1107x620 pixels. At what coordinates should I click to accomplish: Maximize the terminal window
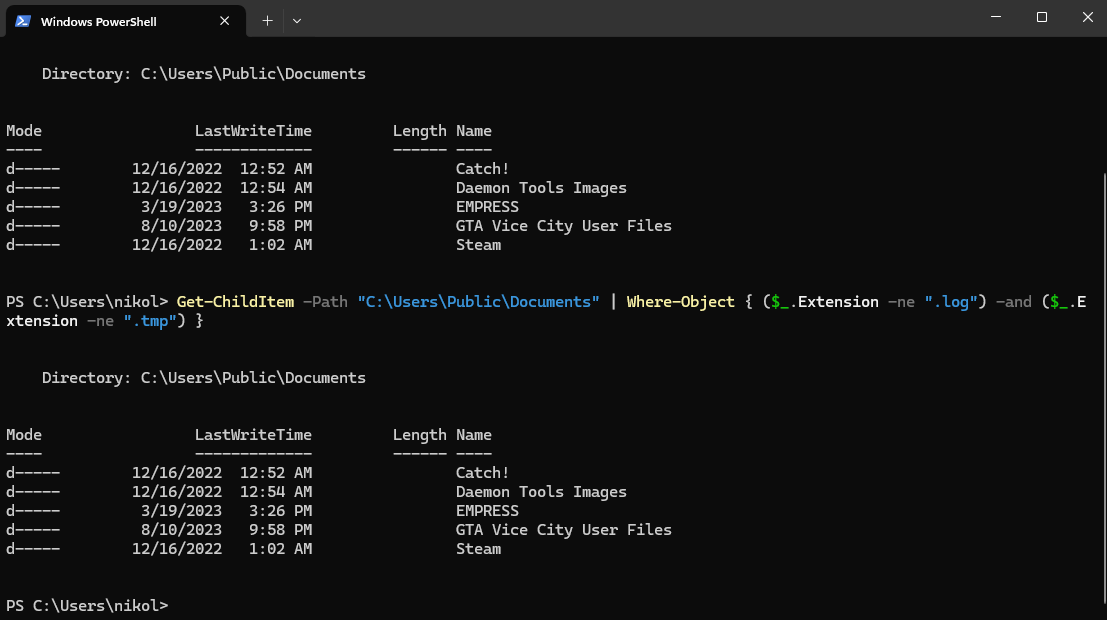coord(1041,17)
